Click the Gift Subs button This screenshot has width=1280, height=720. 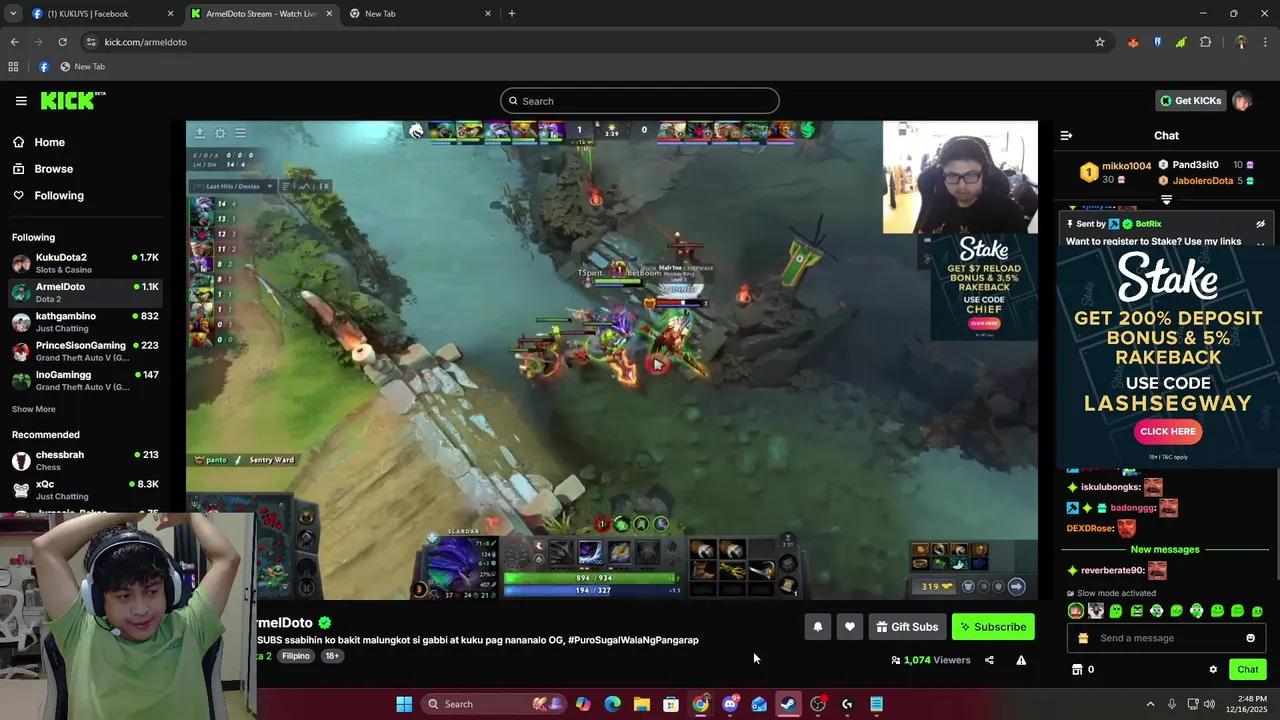click(x=907, y=627)
